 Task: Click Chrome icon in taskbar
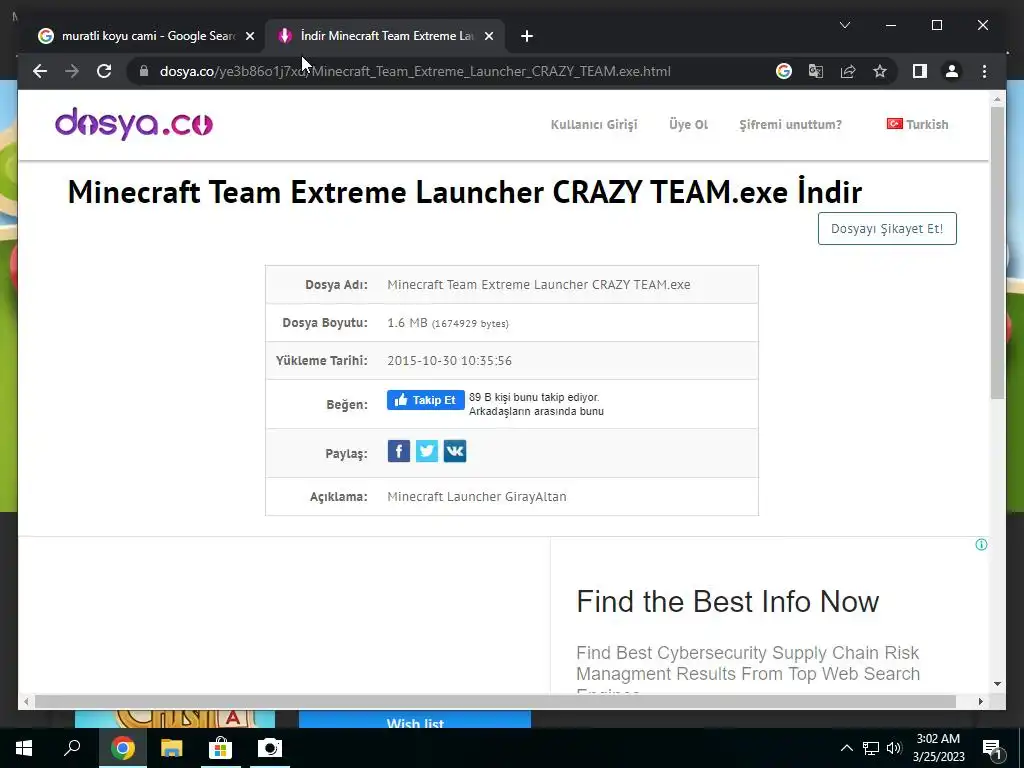(x=122, y=748)
